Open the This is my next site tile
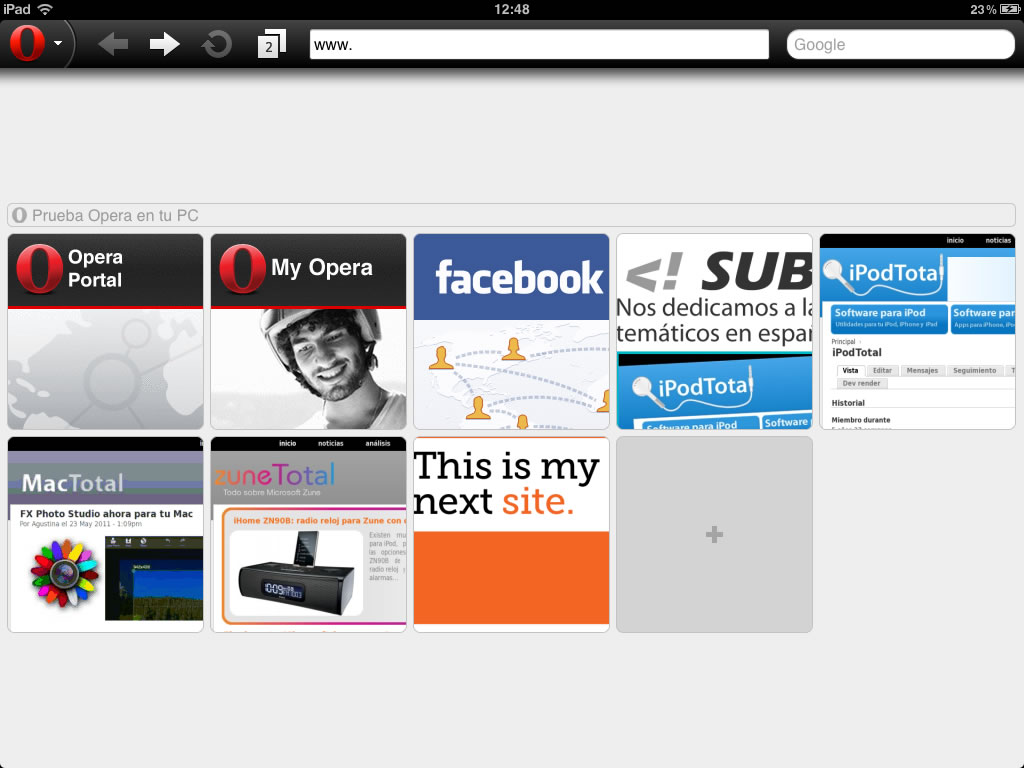 click(511, 535)
